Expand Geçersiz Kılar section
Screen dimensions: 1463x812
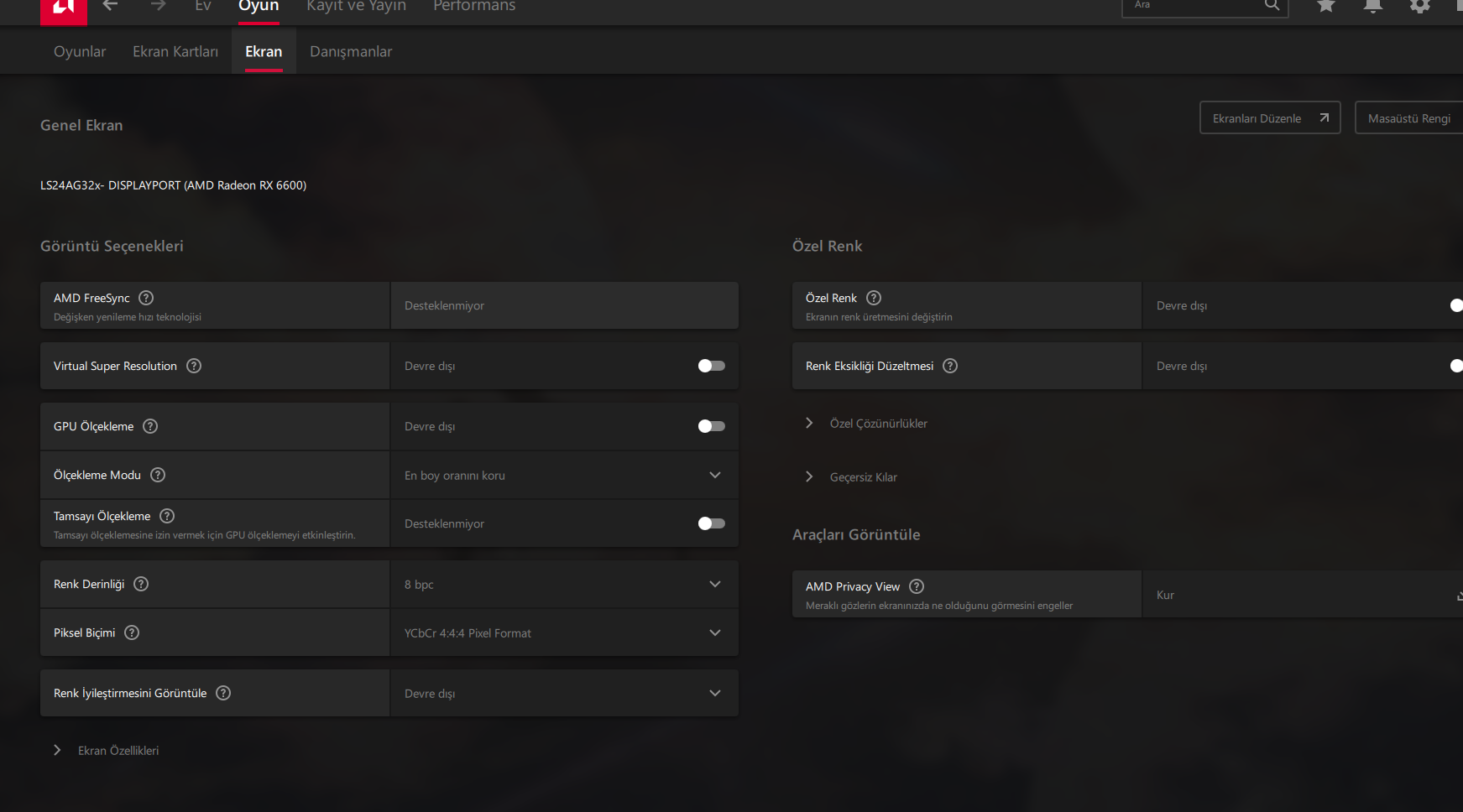pyautogui.click(x=852, y=477)
